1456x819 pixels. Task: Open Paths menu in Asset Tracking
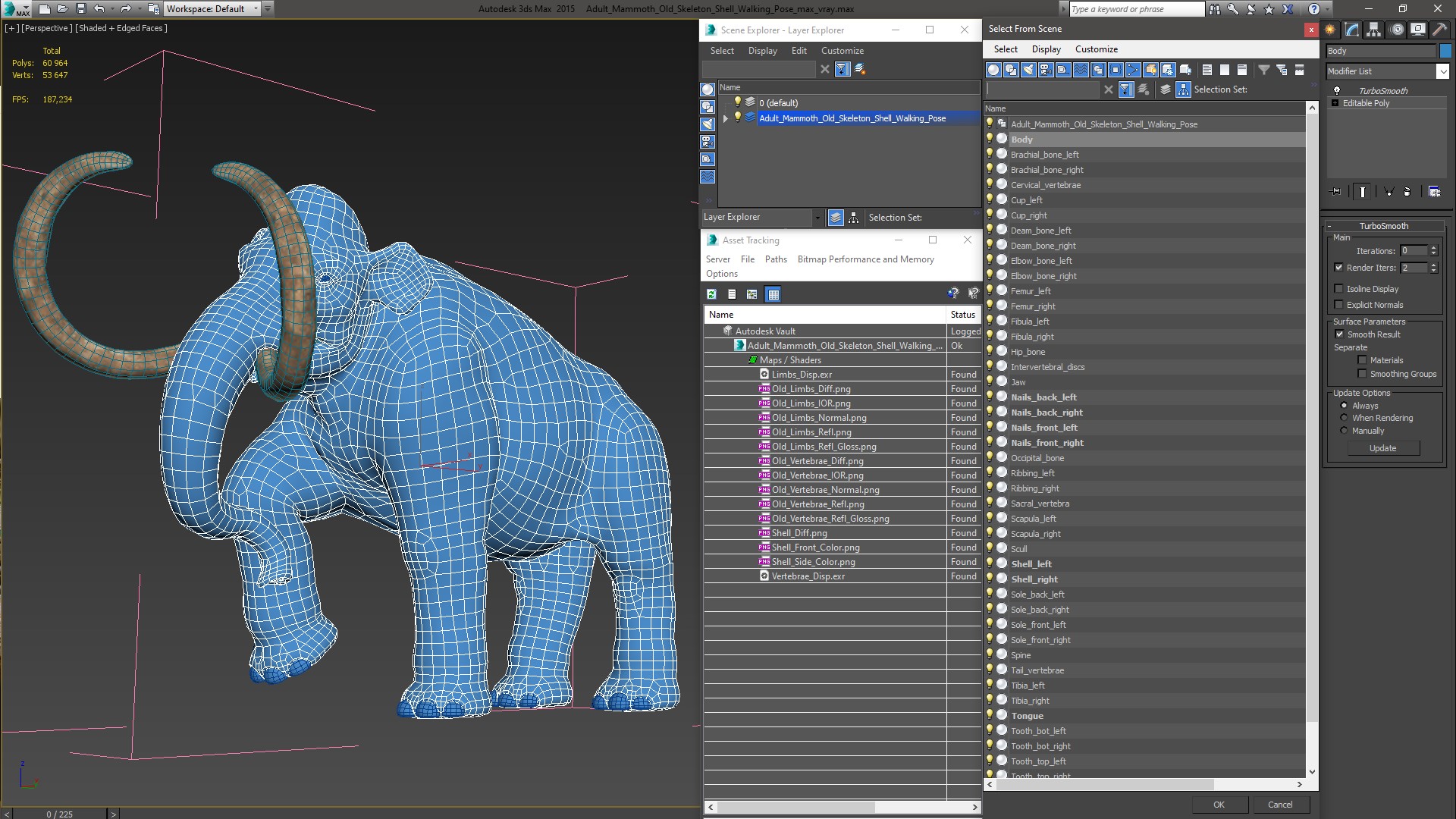[x=776, y=259]
